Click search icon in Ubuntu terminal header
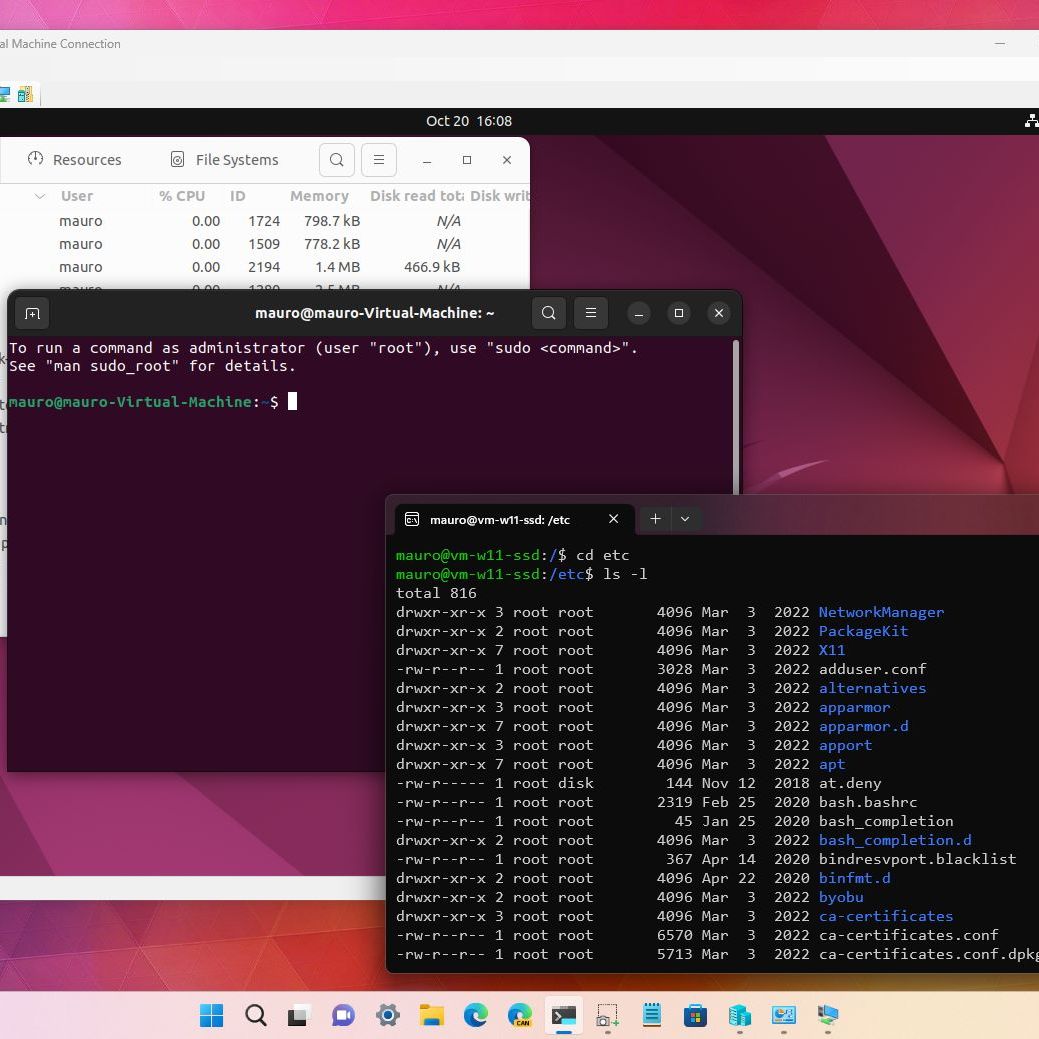The image size is (1039, 1039). pos(548,313)
